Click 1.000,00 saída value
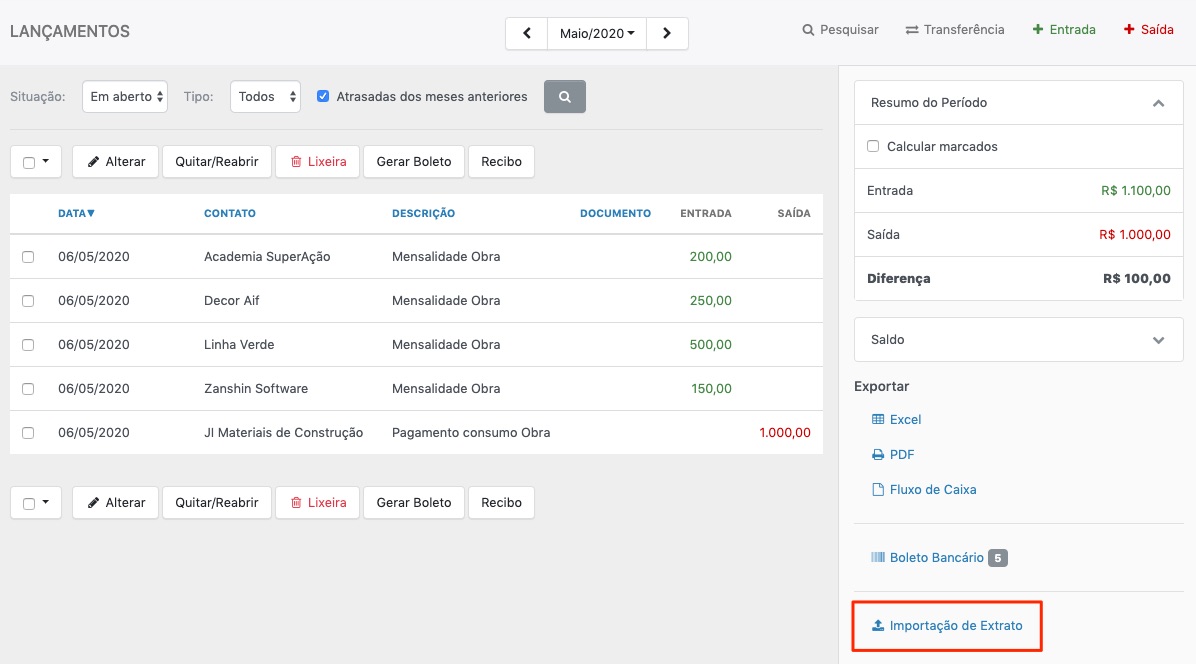 pos(785,433)
